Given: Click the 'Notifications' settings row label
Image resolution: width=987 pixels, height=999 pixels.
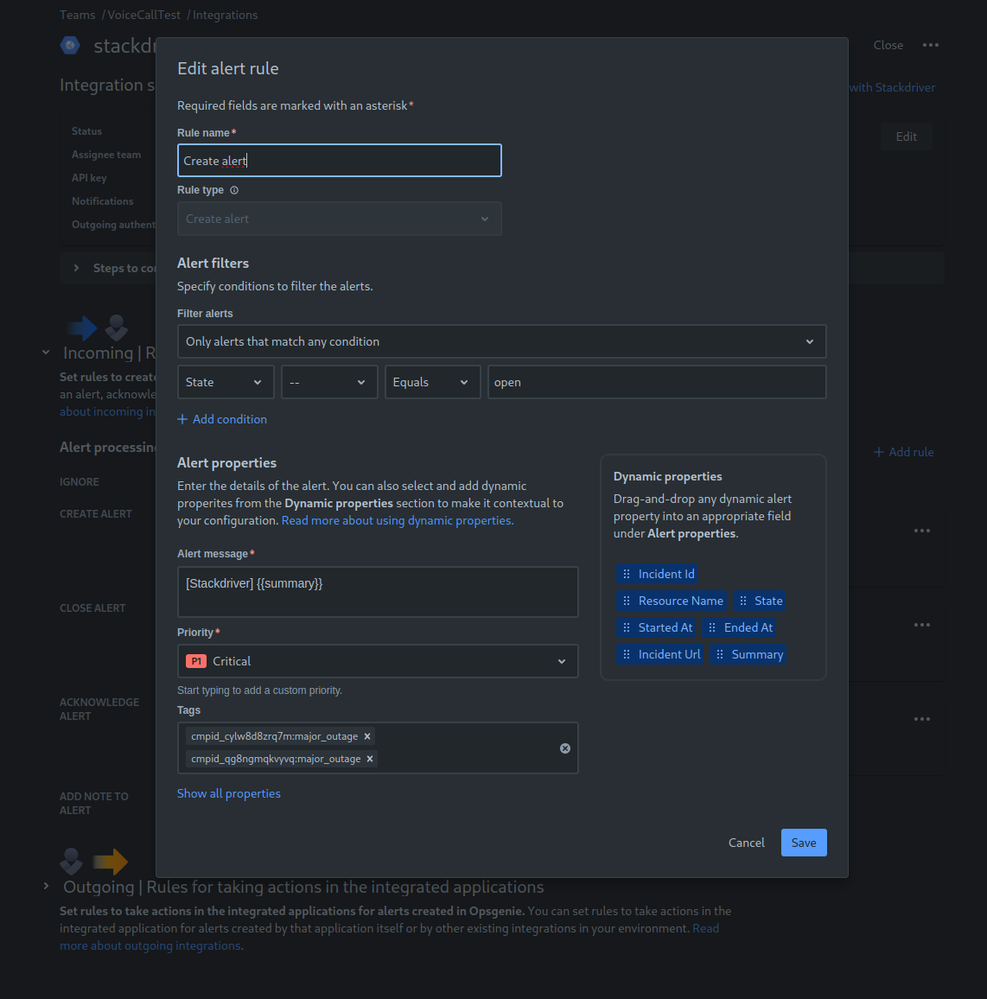Looking at the screenshot, I should click(x=102, y=201).
